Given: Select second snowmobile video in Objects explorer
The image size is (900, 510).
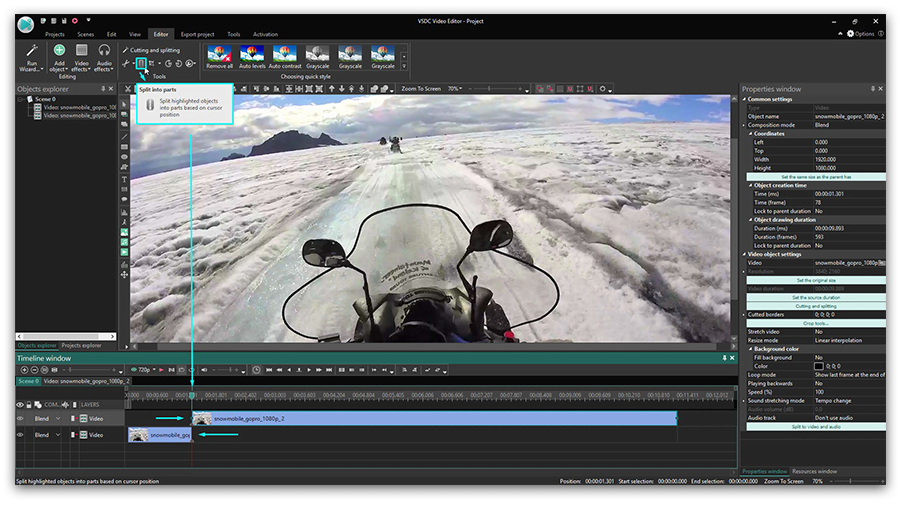Looking at the screenshot, I should [x=75, y=115].
